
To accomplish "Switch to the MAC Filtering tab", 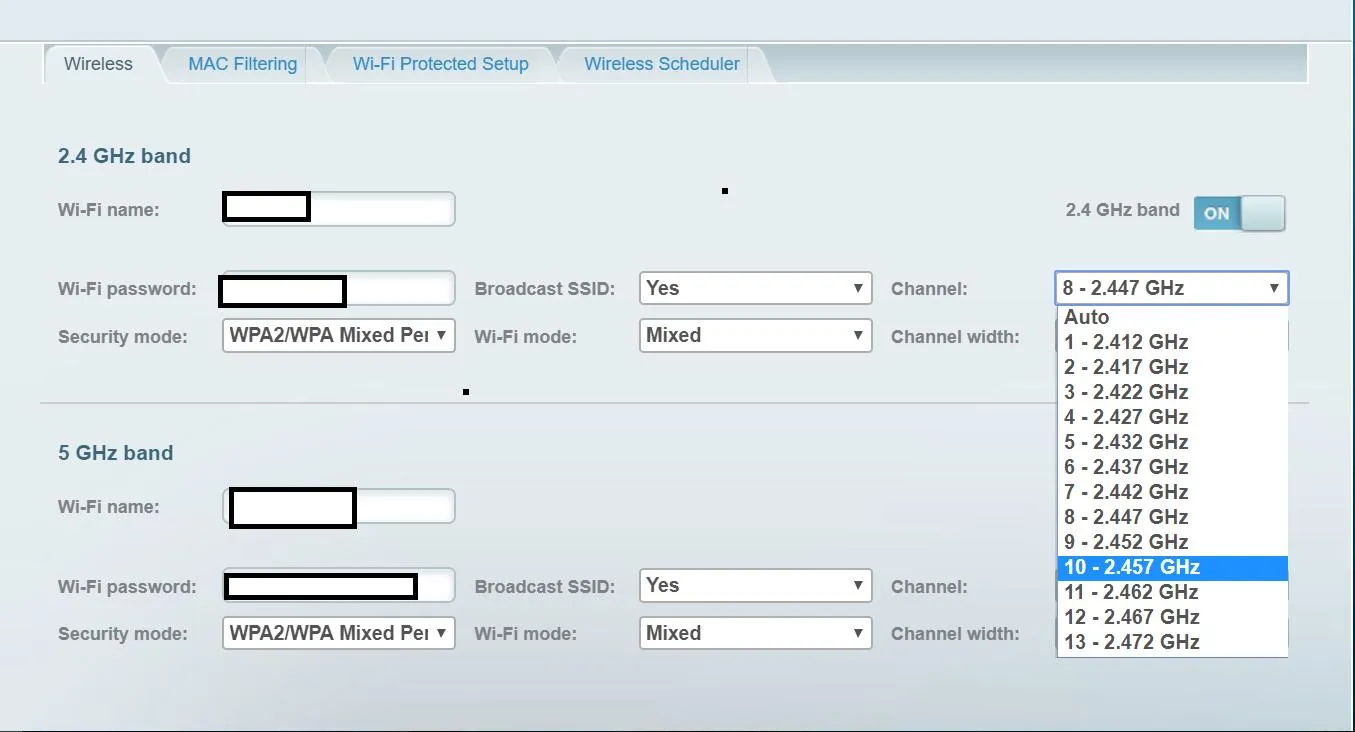I will 243,64.
